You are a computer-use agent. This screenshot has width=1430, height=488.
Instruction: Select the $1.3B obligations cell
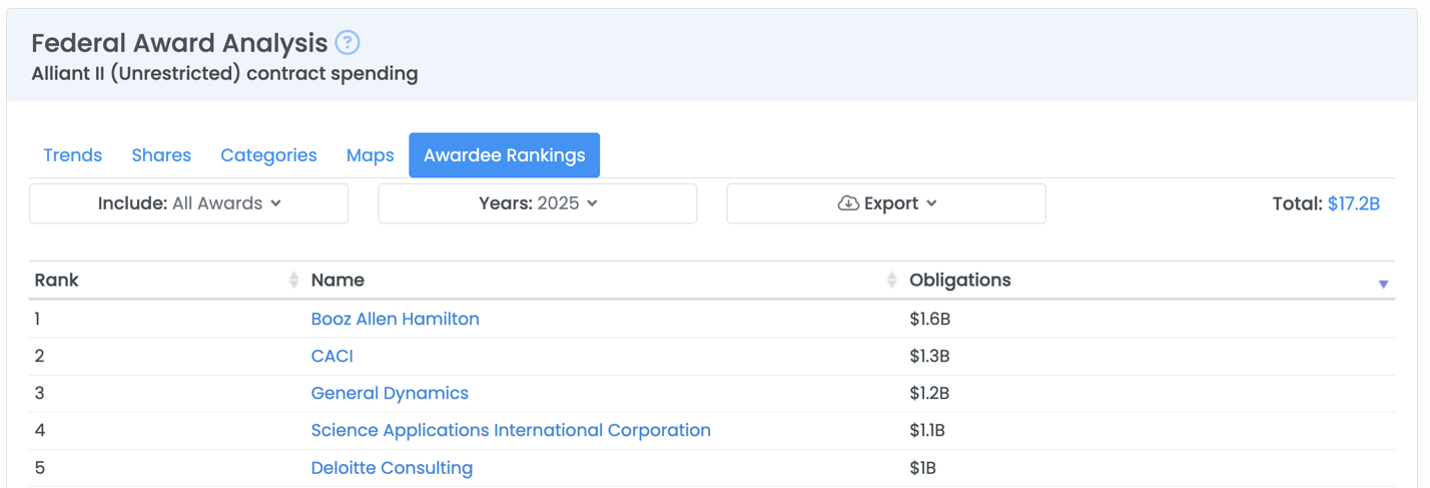[x=929, y=356]
